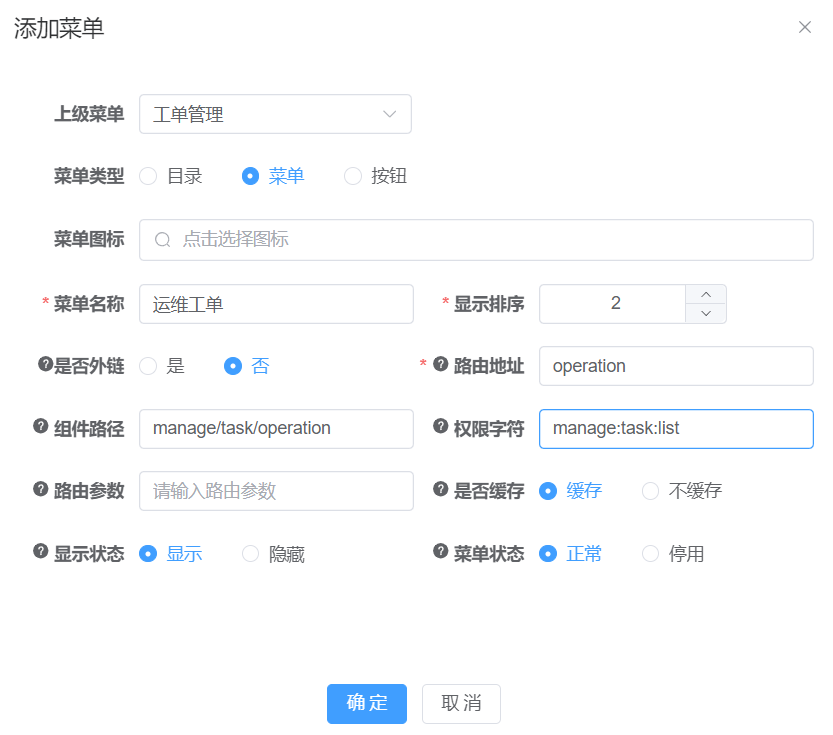
Task: Click help icon beside 路由地址 label
Action: (x=441, y=365)
